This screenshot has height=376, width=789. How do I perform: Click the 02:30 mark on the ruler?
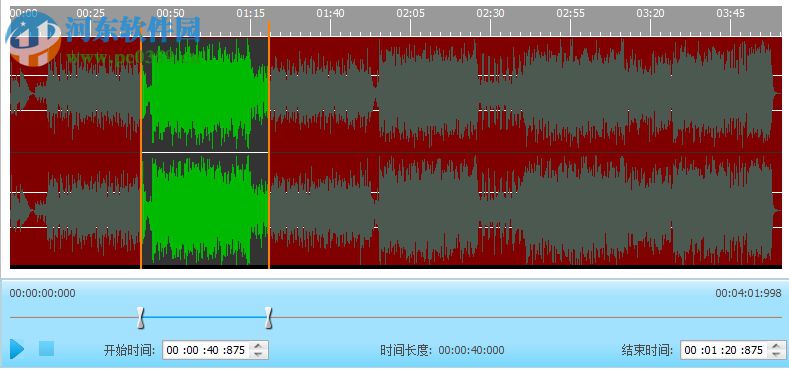(491, 14)
